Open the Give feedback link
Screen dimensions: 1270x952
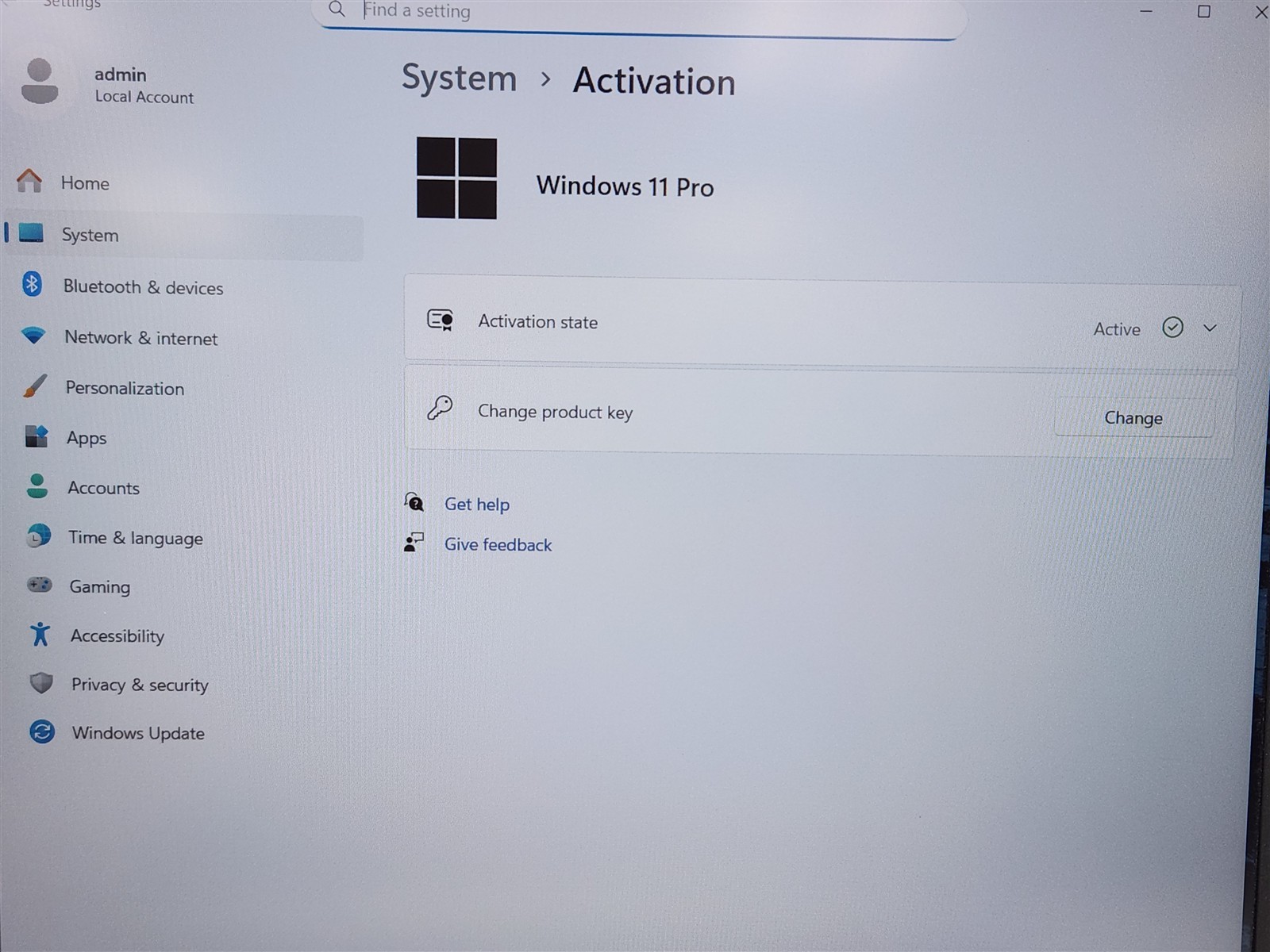(498, 545)
